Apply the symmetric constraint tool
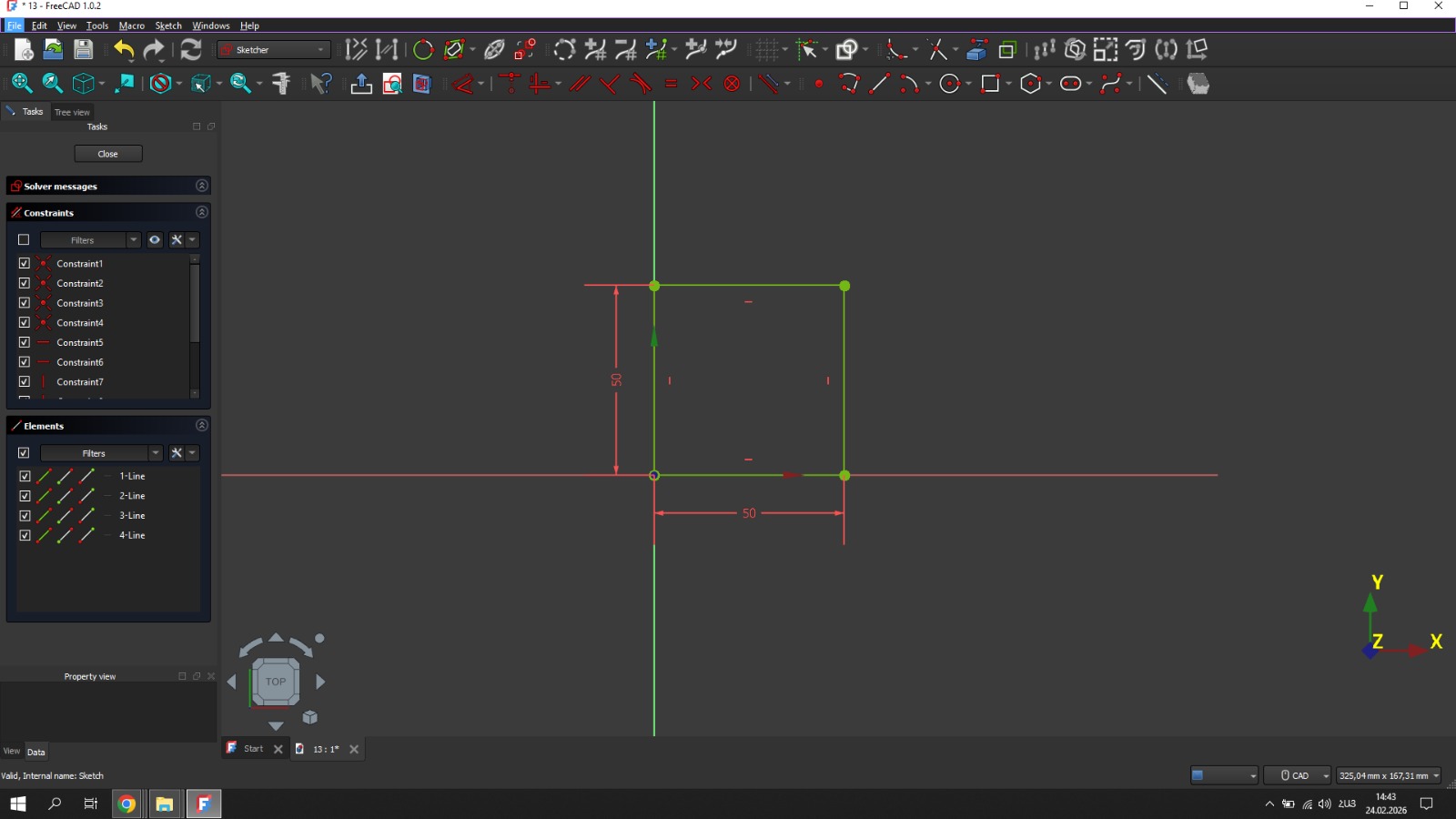1456x819 pixels. [702, 84]
